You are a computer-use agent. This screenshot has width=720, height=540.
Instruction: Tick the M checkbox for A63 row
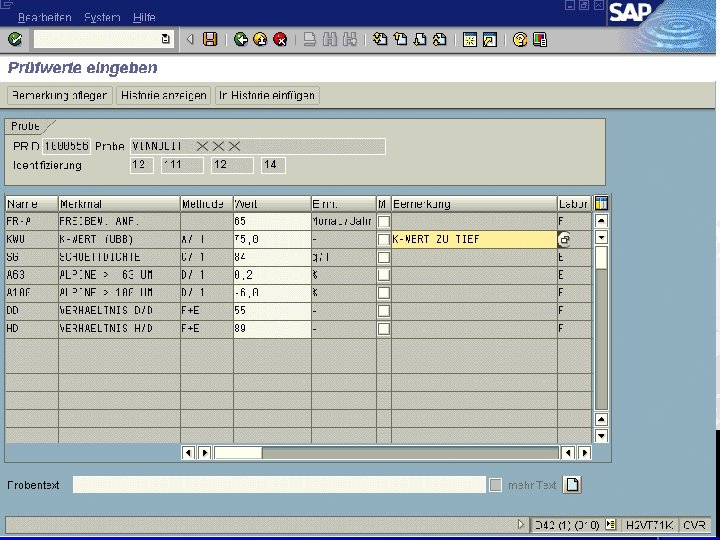click(x=383, y=275)
